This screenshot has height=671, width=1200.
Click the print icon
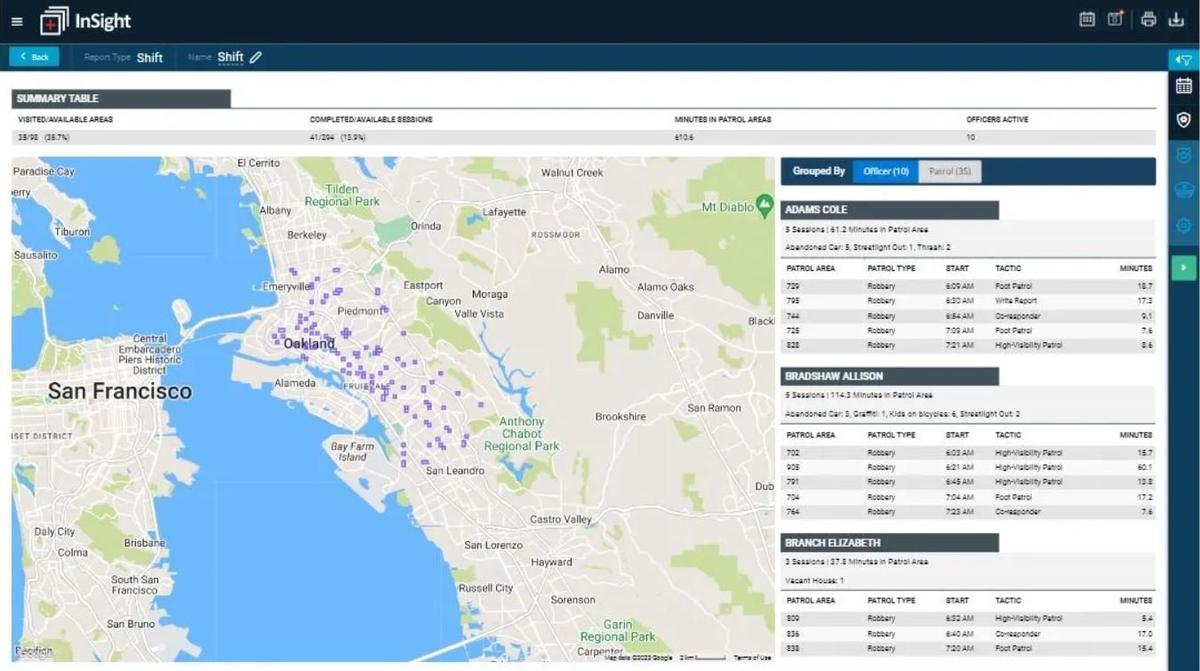pyautogui.click(x=1148, y=19)
